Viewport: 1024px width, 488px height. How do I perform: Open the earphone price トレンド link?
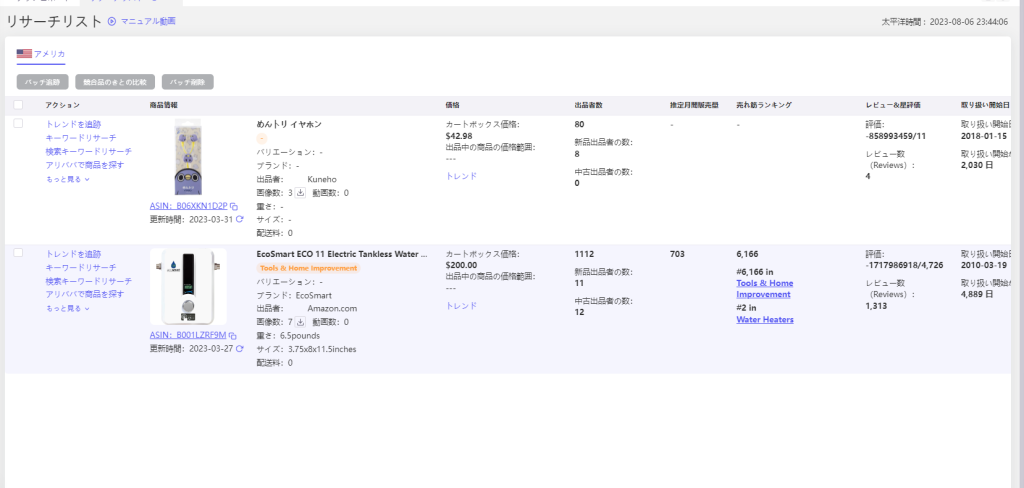coord(461,176)
